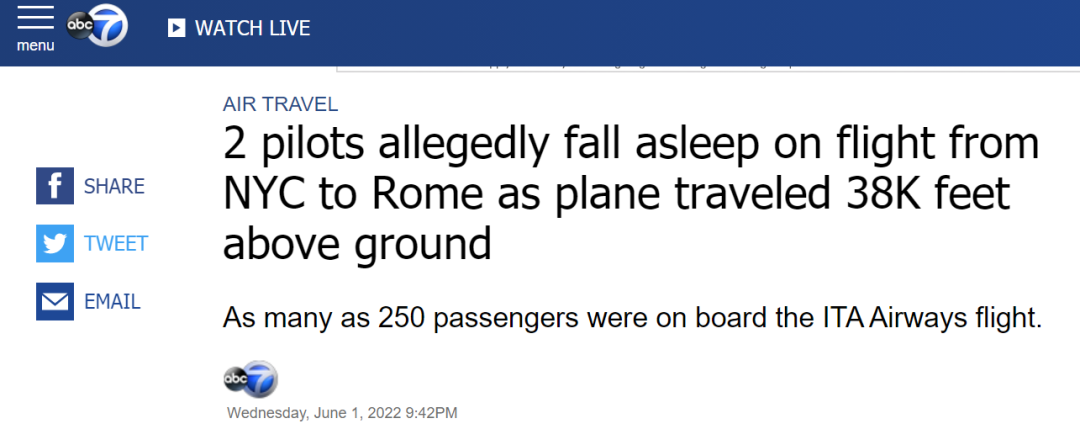Click the Twitter bird icon
Viewport: 1080px width, 429px height.
click(x=55, y=243)
